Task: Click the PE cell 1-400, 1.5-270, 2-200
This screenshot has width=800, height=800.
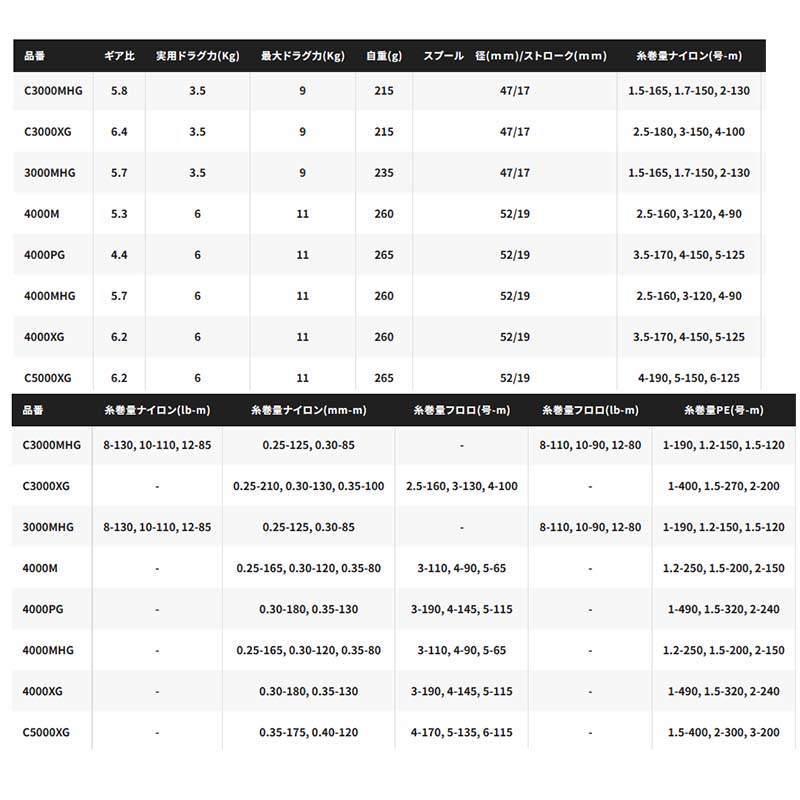Action: coord(723,486)
